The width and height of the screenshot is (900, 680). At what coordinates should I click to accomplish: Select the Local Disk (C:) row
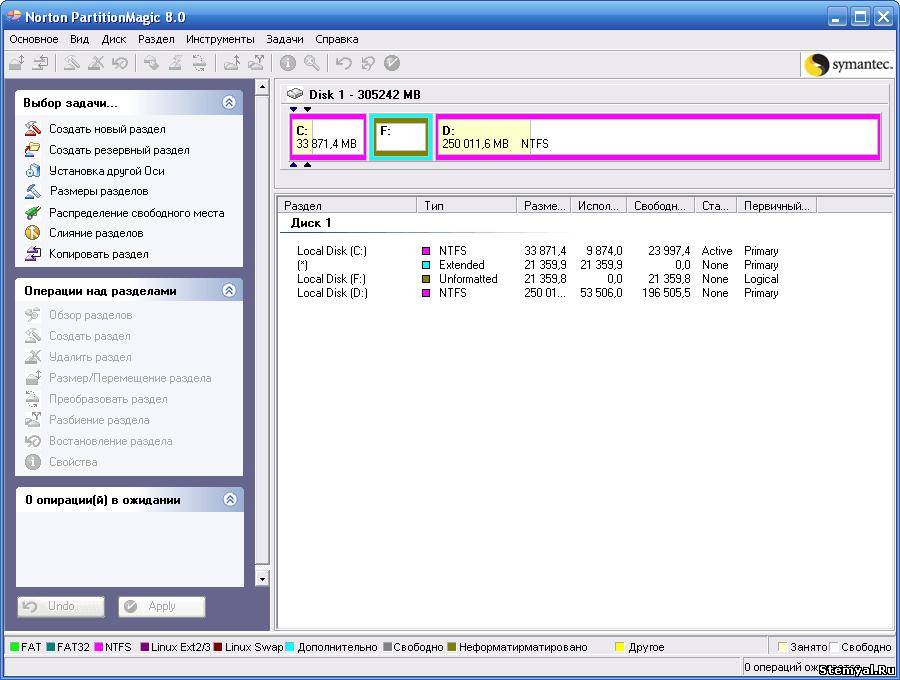click(x=537, y=251)
